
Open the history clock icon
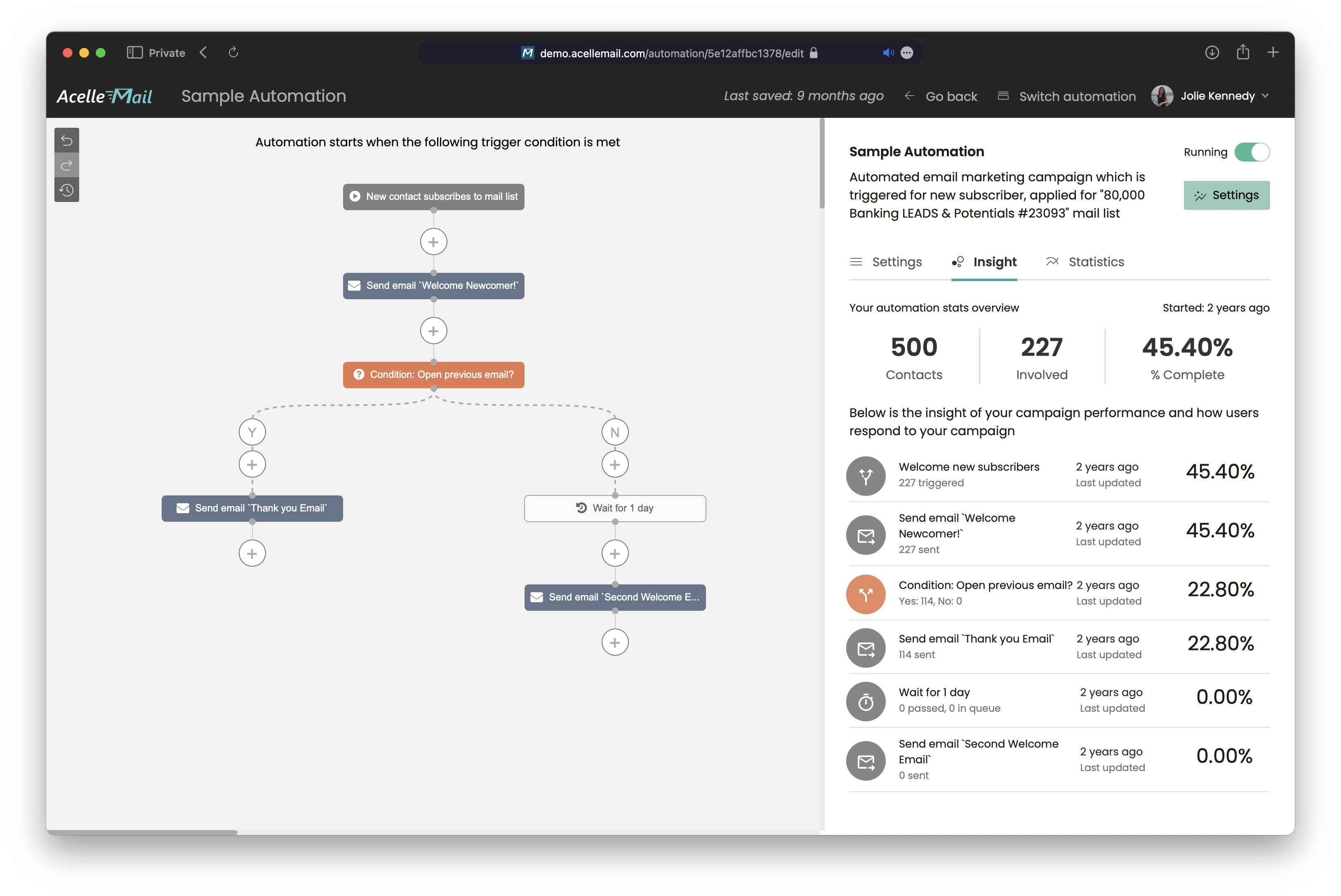66,190
